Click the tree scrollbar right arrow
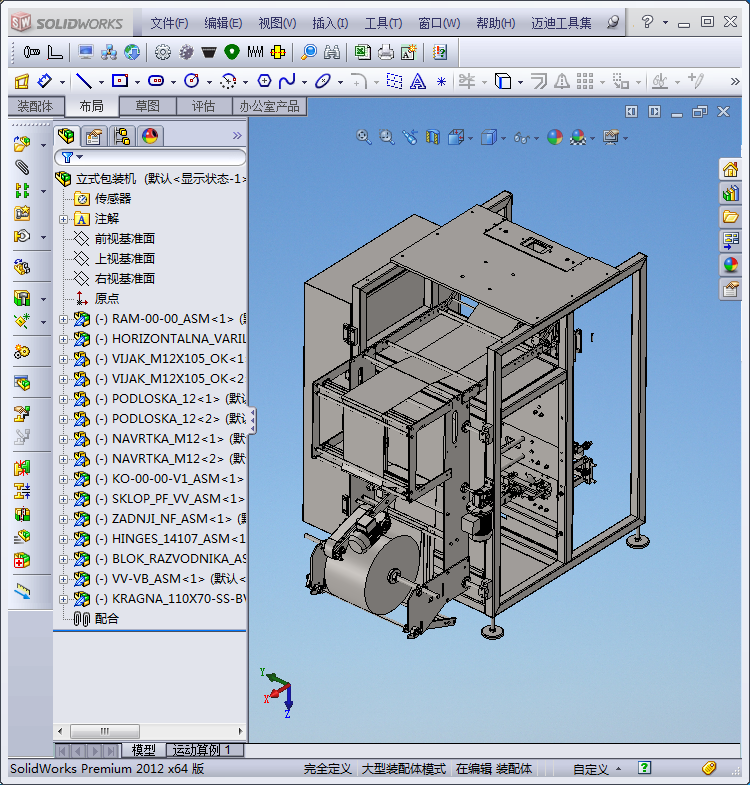The height and width of the screenshot is (785, 750). tap(240, 731)
